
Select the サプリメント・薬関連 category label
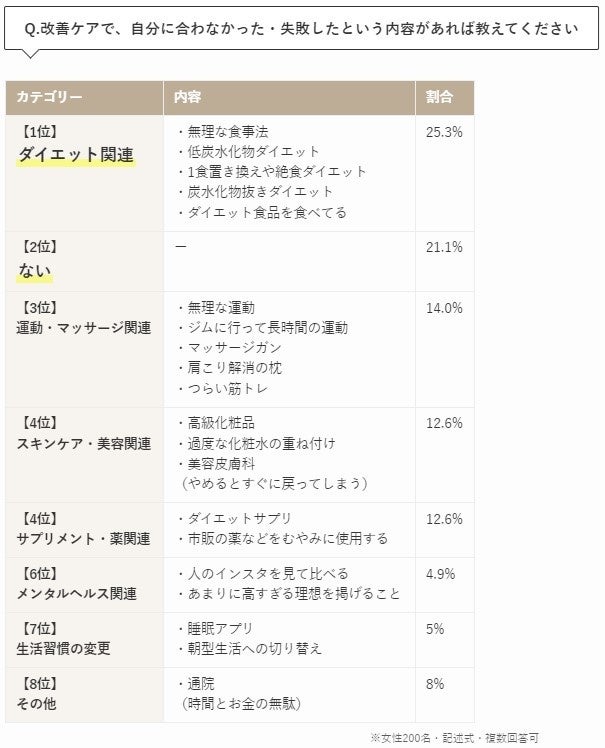coord(83,539)
